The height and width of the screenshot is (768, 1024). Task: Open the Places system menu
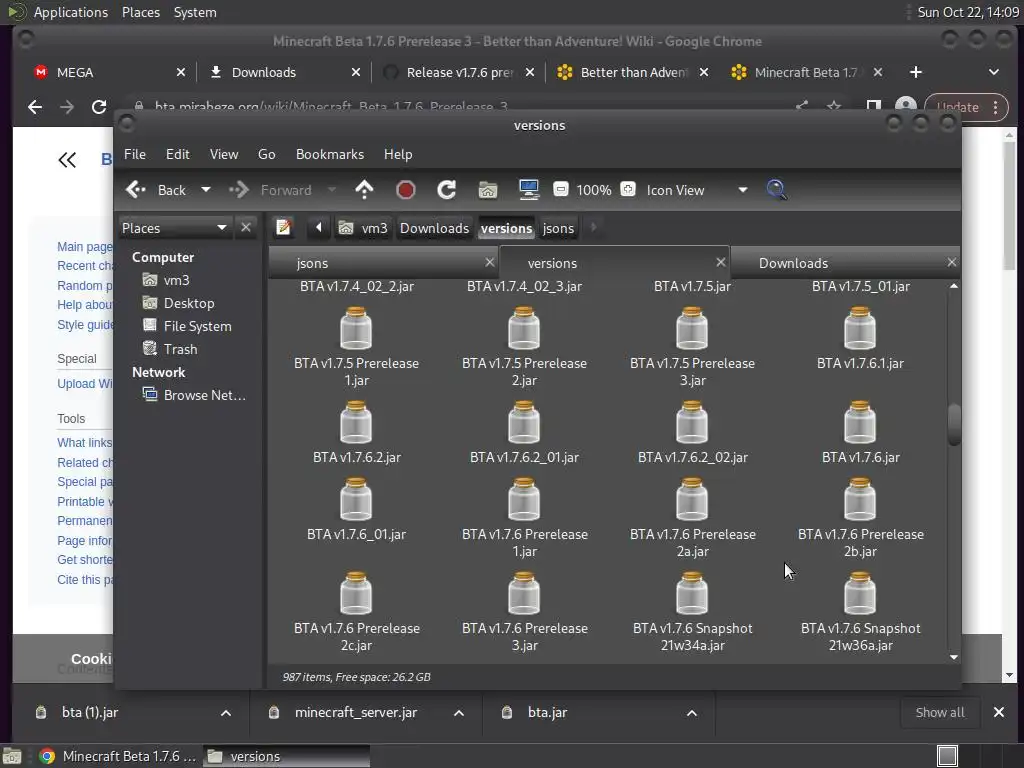point(141,12)
